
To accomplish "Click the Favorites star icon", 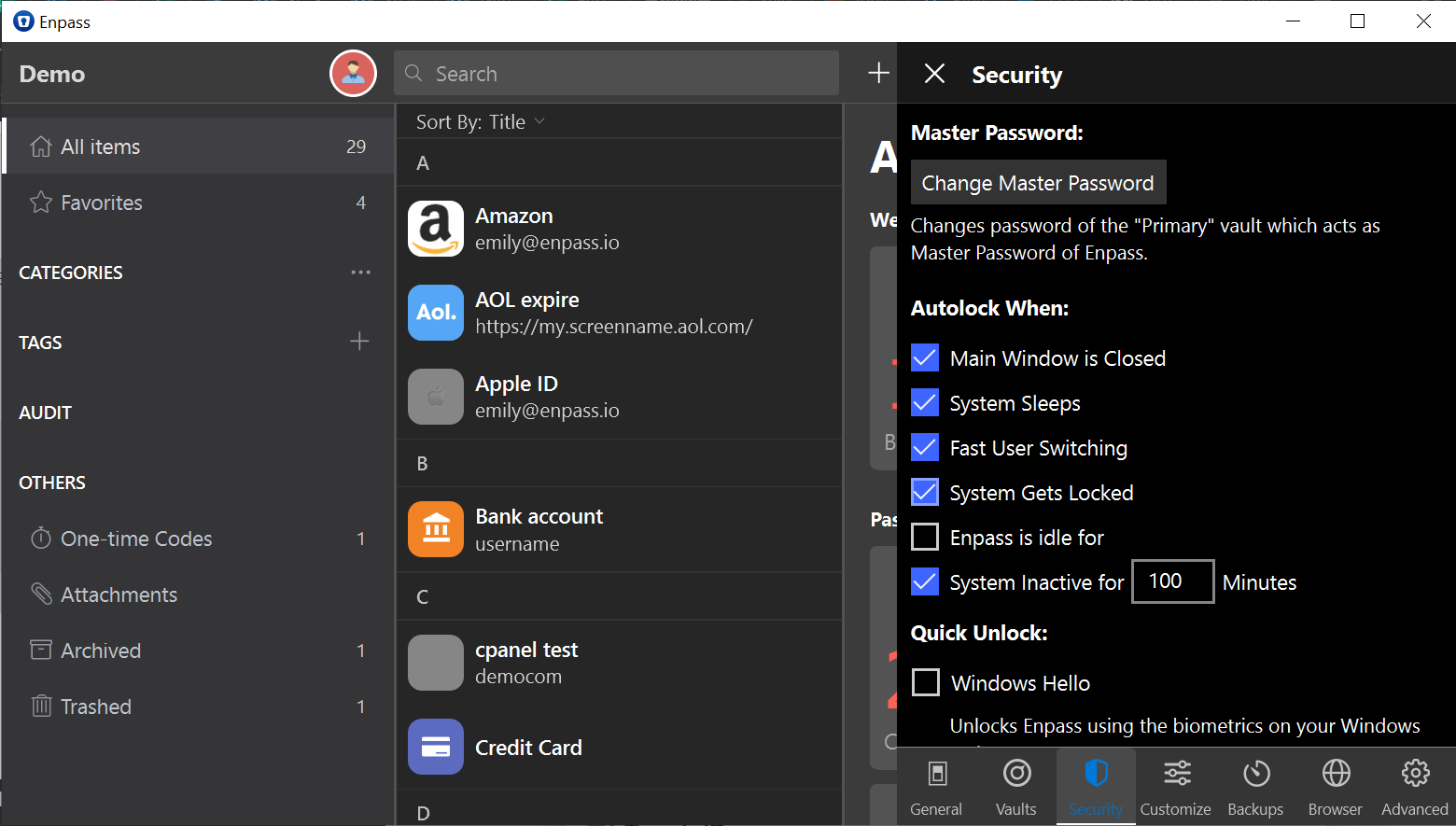I will pos(40,203).
